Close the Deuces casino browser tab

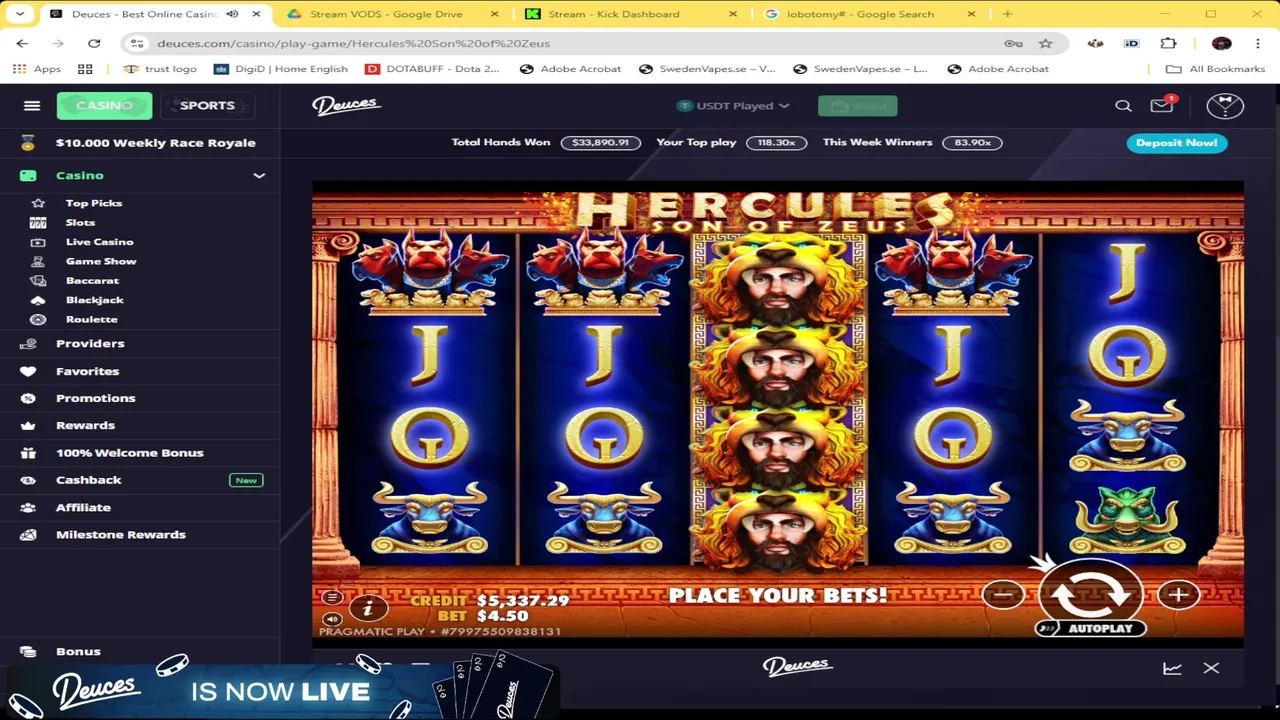256,14
